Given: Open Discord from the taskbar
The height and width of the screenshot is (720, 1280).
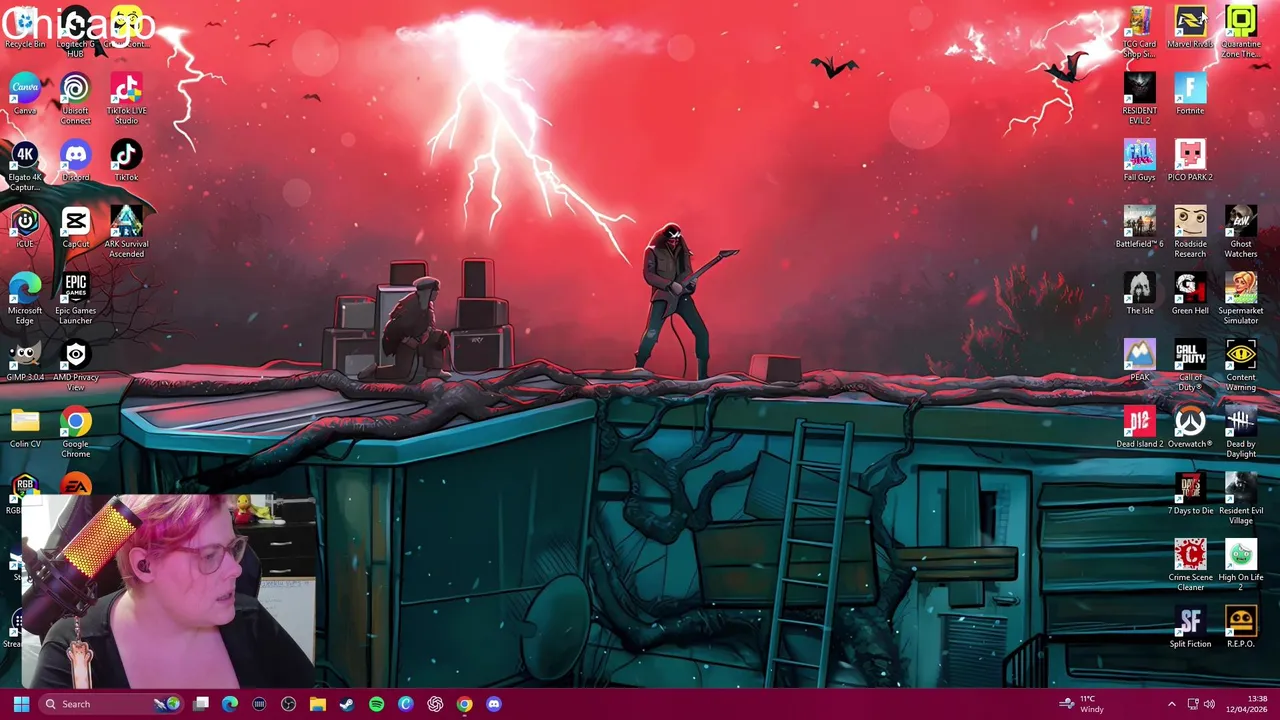Looking at the screenshot, I should [x=493, y=704].
